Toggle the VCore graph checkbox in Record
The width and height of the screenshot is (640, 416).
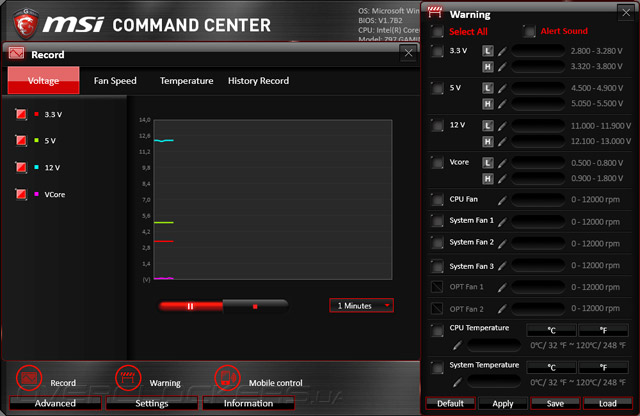point(21,194)
